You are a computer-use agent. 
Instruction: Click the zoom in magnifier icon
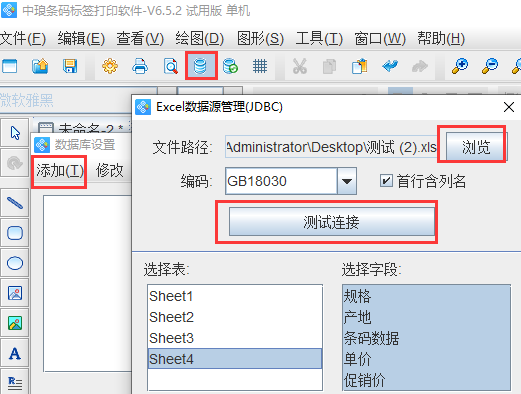(460, 66)
